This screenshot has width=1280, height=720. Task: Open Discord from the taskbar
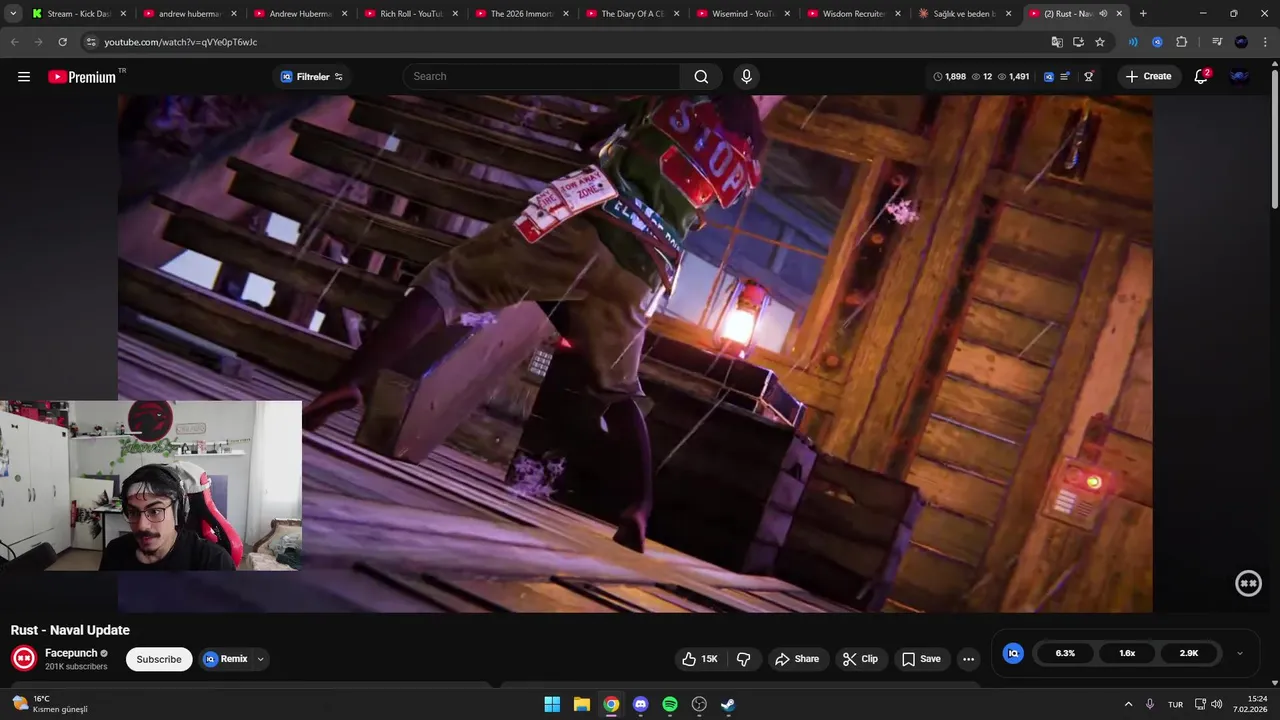click(x=640, y=704)
